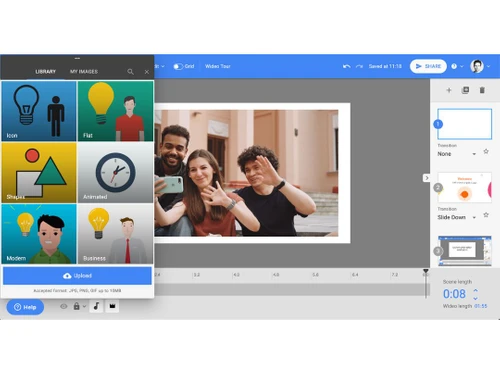The width and height of the screenshot is (500, 375).
Task: Toggle the Grid switch
Action: (178, 66)
